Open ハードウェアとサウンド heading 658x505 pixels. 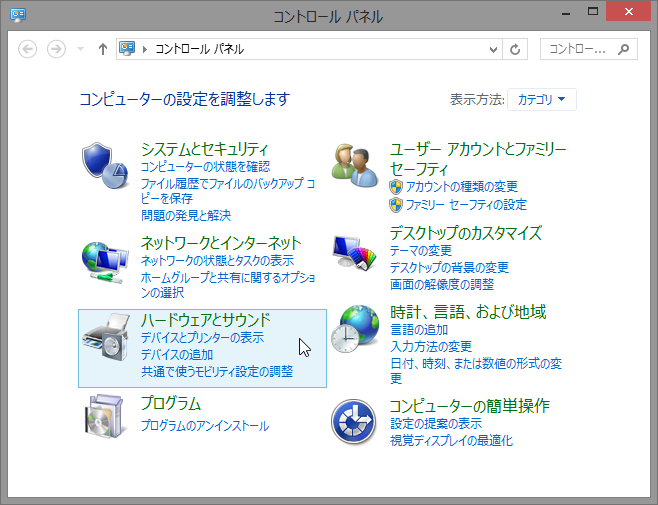(x=206, y=320)
